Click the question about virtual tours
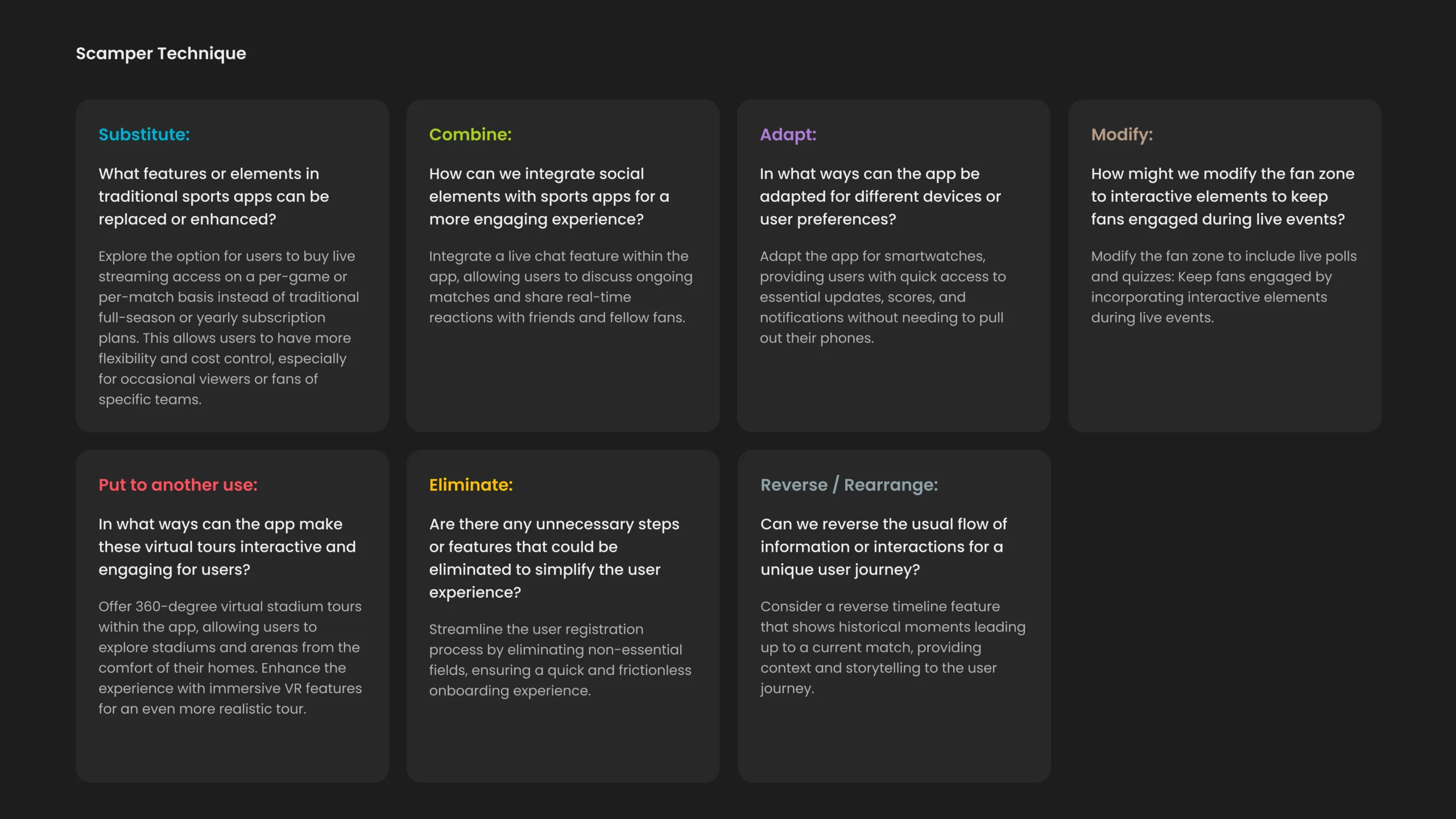The height and width of the screenshot is (819, 1456). [227, 547]
